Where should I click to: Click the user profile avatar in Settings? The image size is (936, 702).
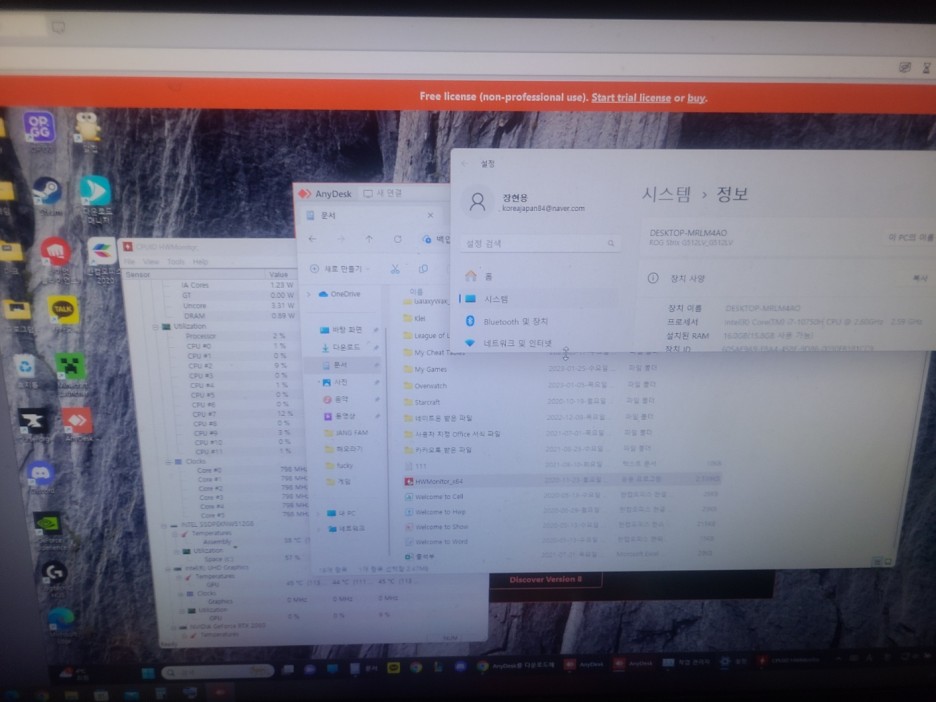pyautogui.click(x=478, y=202)
